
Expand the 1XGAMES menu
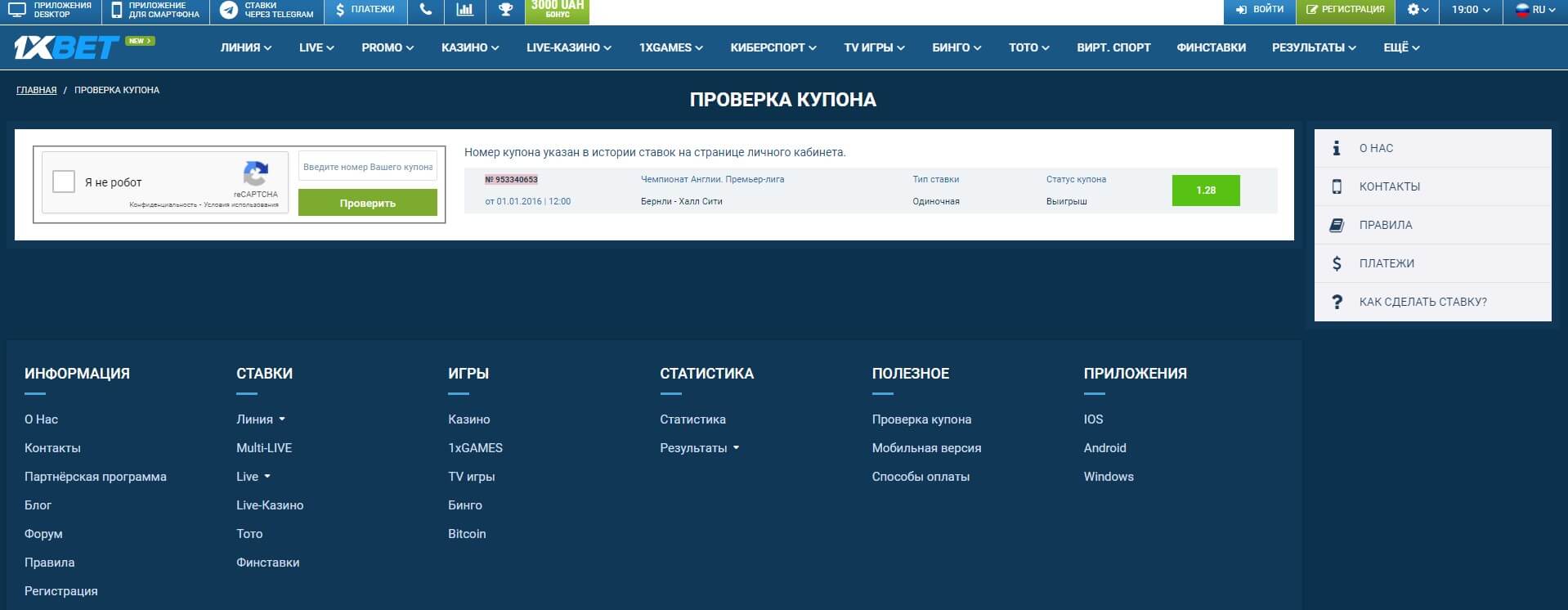click(671, 47)
